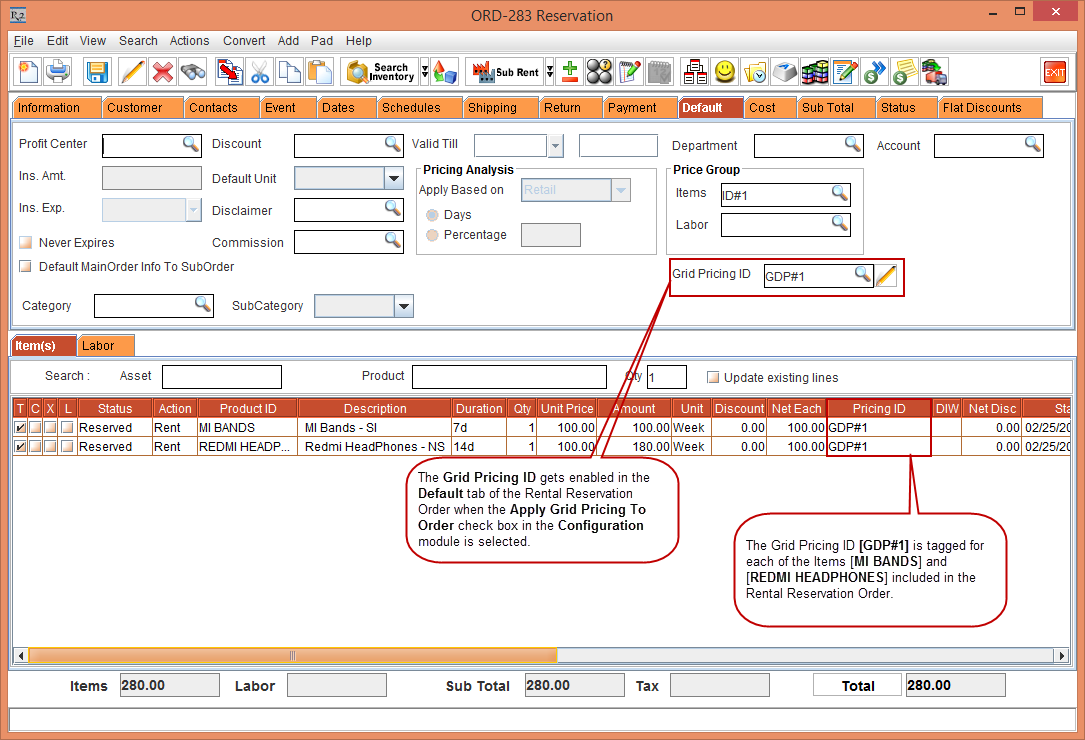Open the Valid Till date dropdown

point(555,146)
